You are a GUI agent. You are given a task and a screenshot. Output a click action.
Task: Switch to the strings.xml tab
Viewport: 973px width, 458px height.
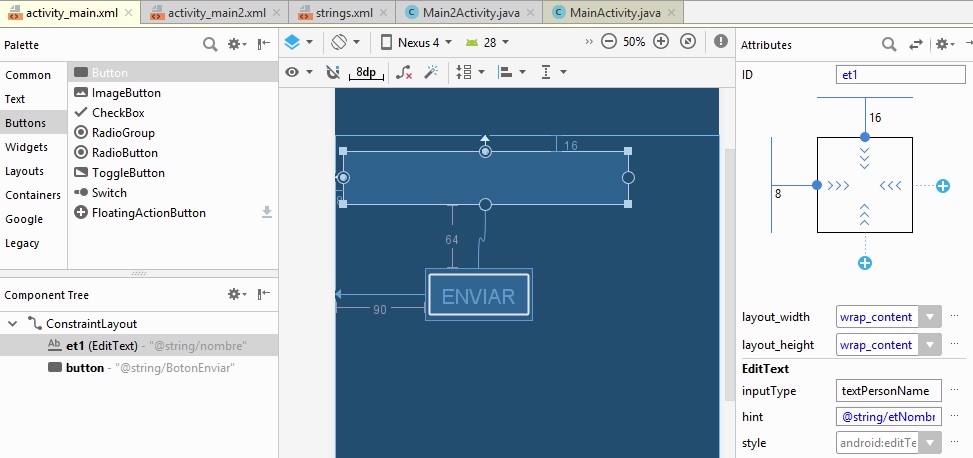click(343, 12)
